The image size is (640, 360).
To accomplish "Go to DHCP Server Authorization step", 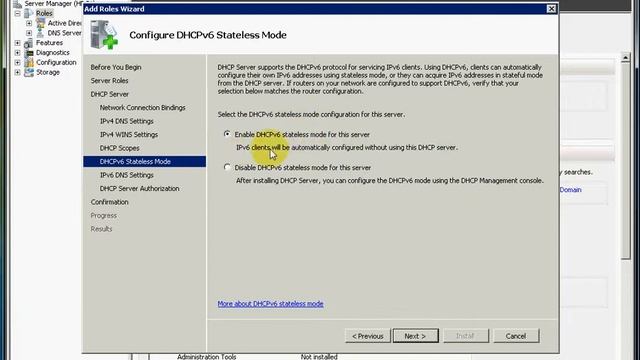I will pos(140,188).
